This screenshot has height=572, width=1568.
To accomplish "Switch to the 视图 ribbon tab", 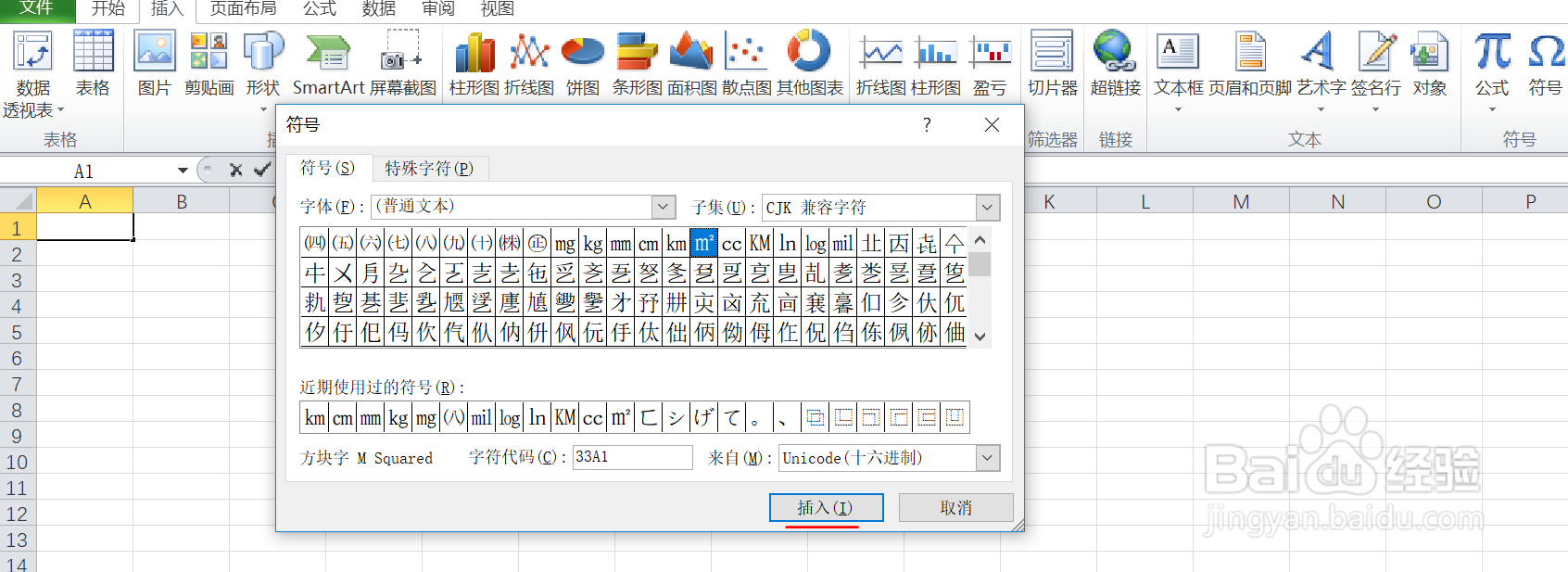I will pyautogui.click(x=497, y=9).
